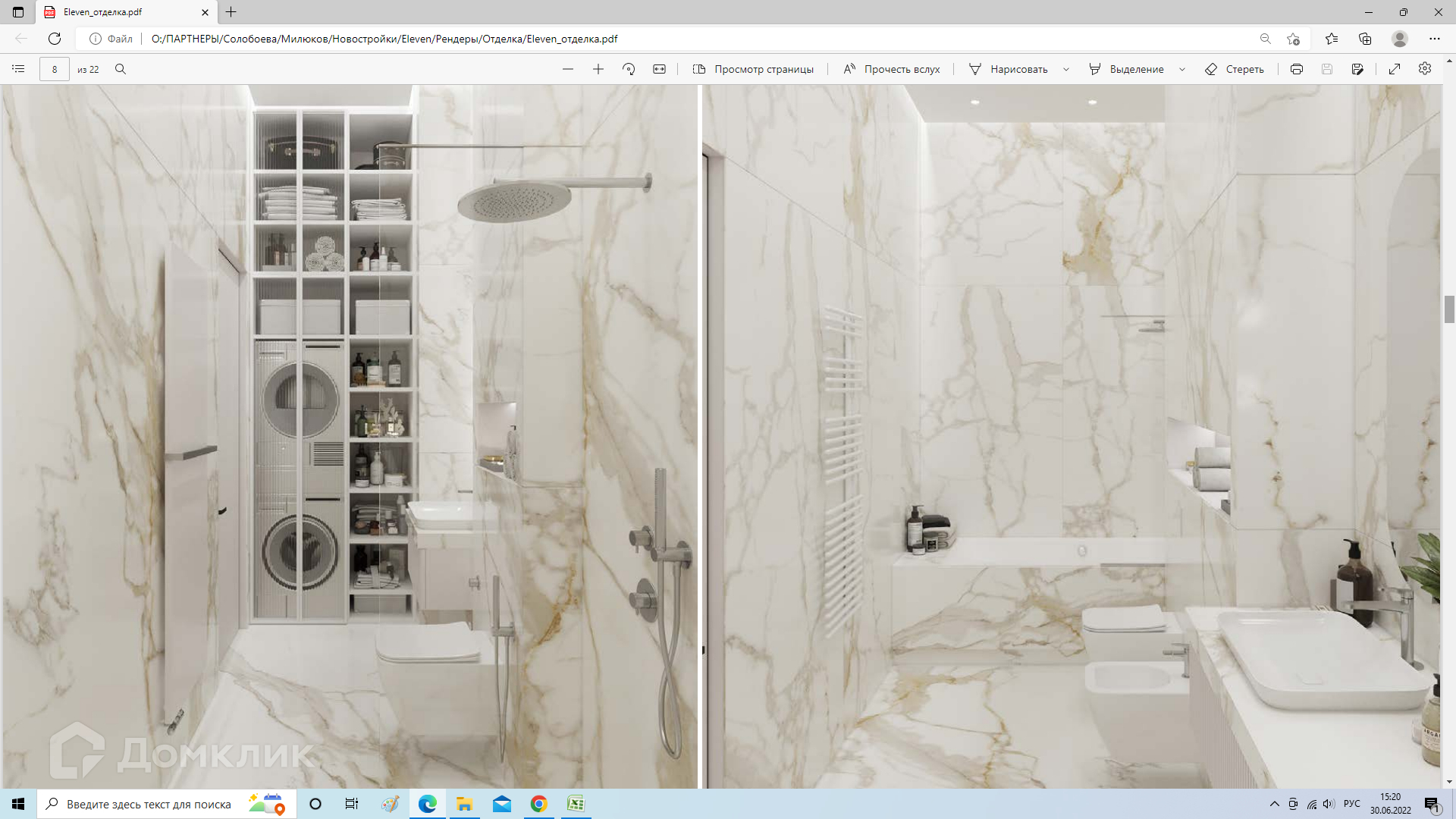1456x819 pixels.
Task: Click the PDF search magnifier icon
Action: pos(121,69)
